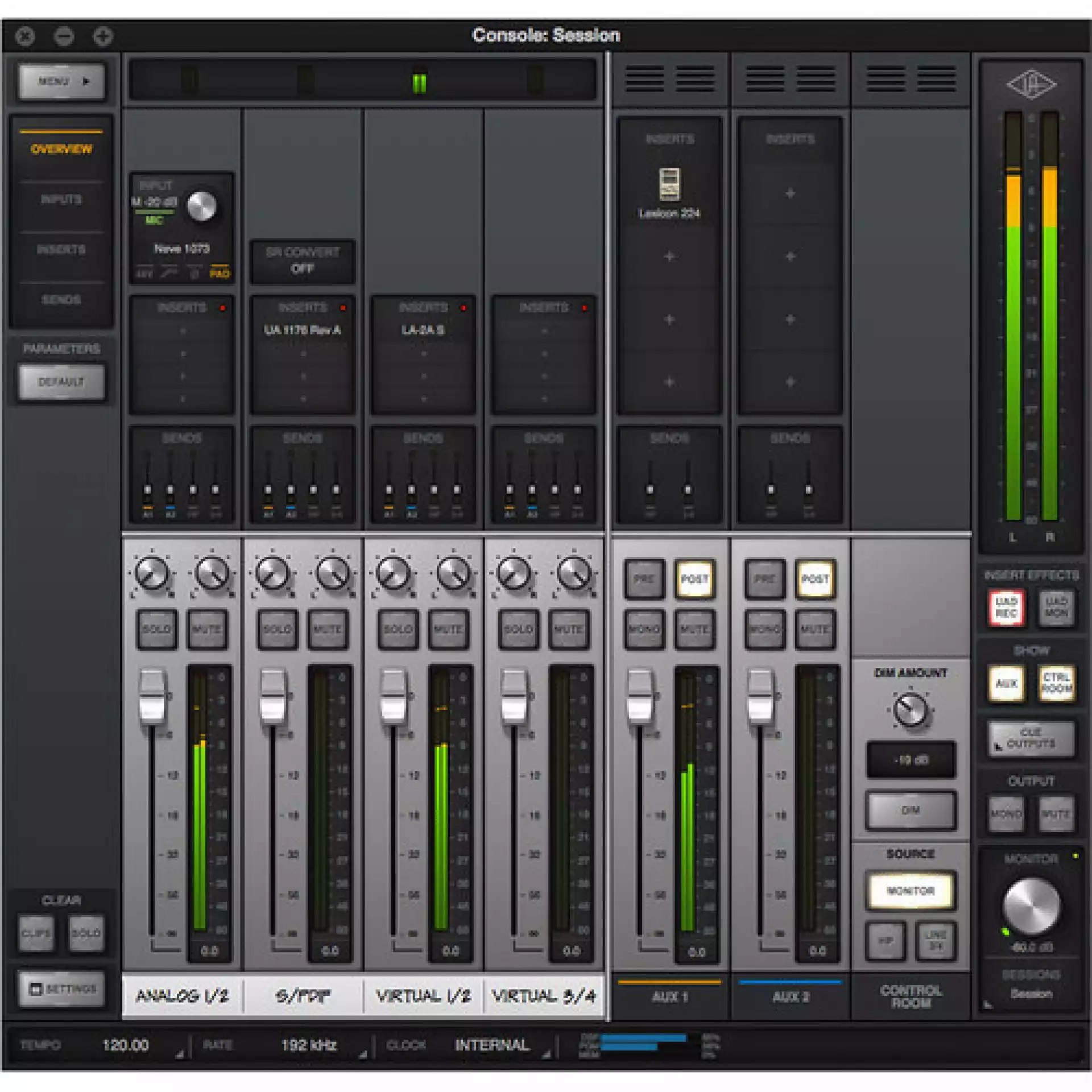Open the MENU dropdown
Image resolution: width=1092 pixels, height=1092 pixels.
[x=61, y=81]
